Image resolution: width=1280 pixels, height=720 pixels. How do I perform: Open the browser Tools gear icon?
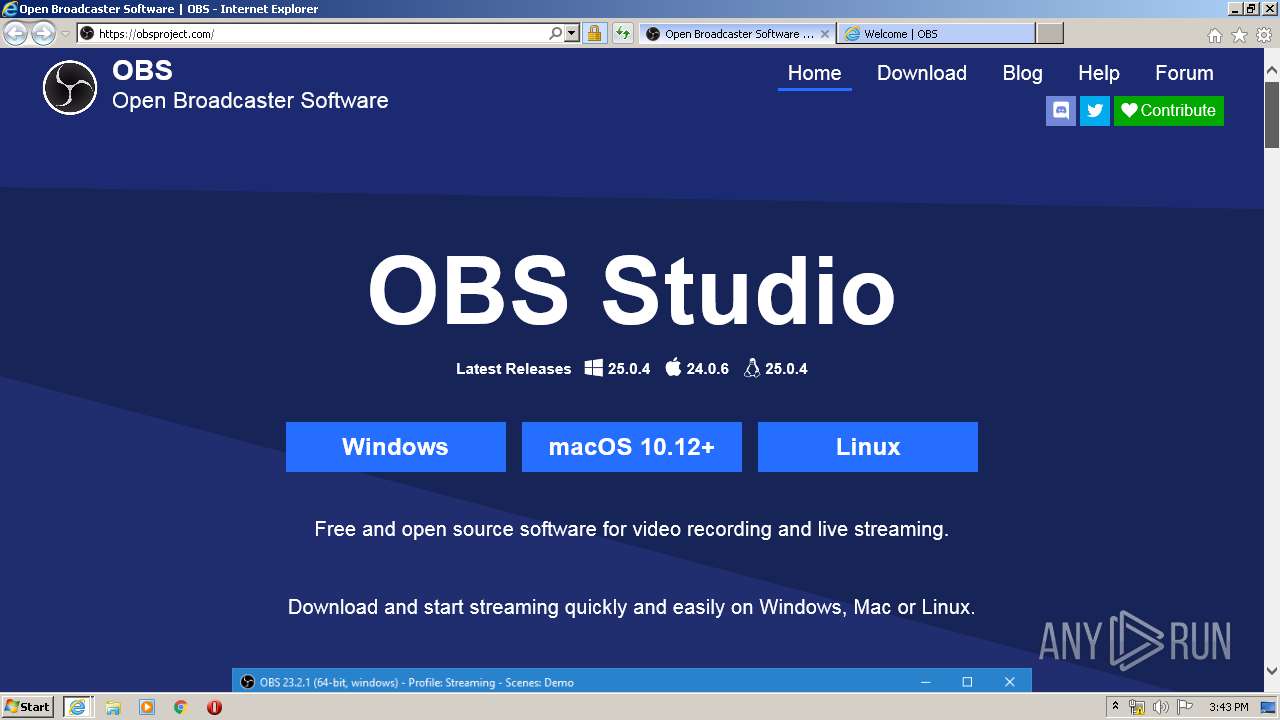[1264, 35]
